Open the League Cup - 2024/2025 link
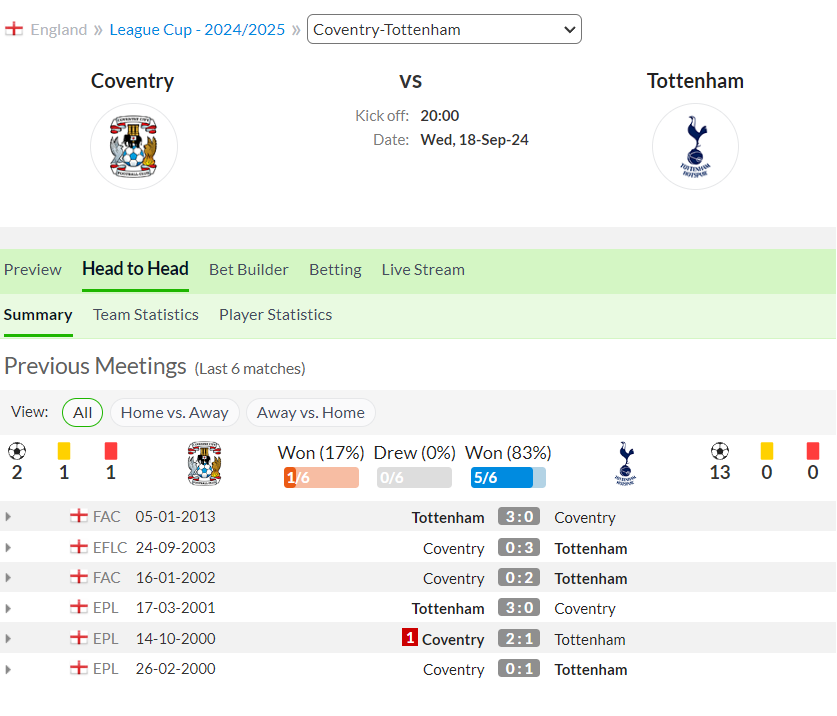The height and width of the screenshot is (716, 837). pos(197,29)
